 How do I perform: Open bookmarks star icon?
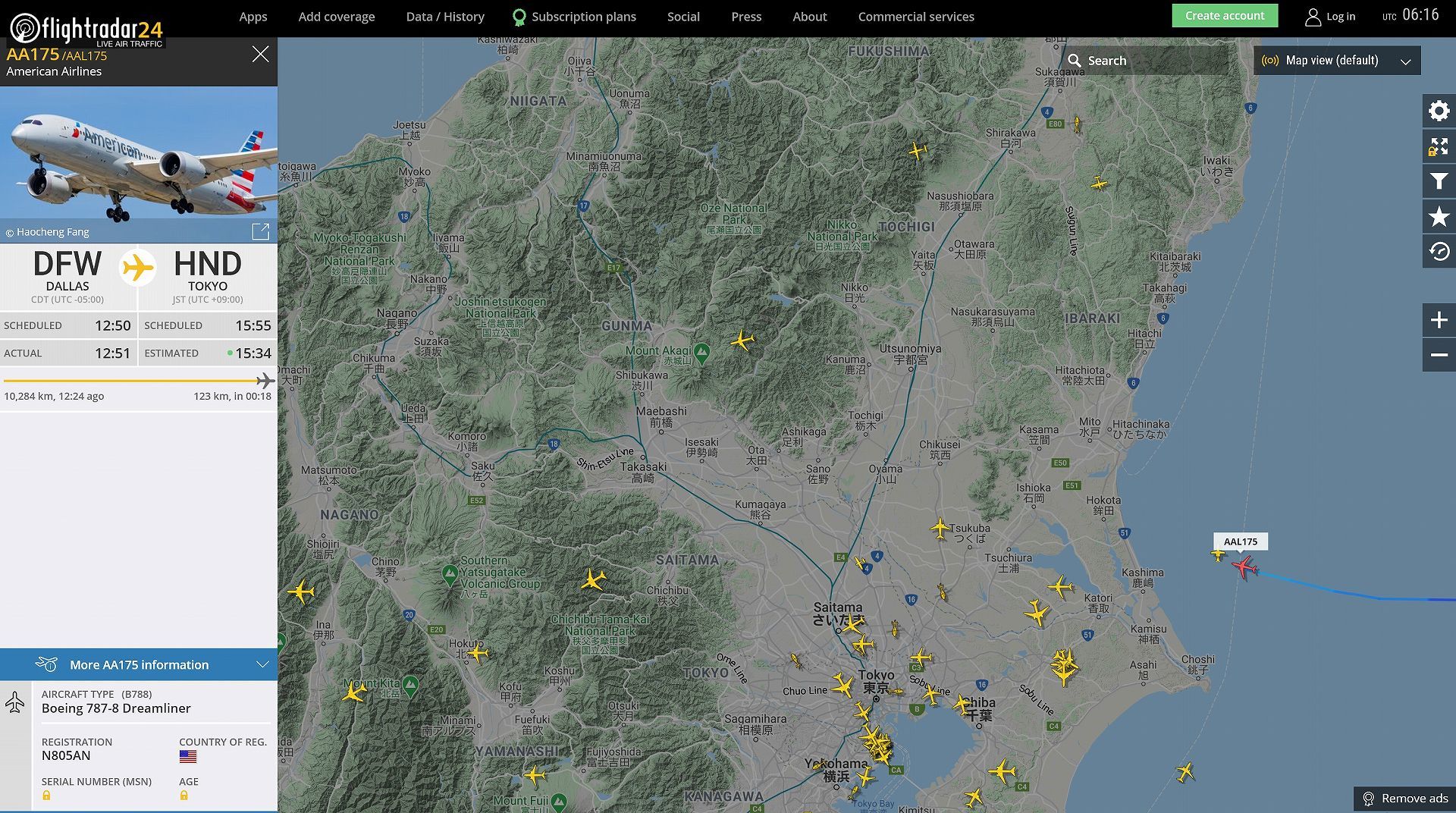1439,217
